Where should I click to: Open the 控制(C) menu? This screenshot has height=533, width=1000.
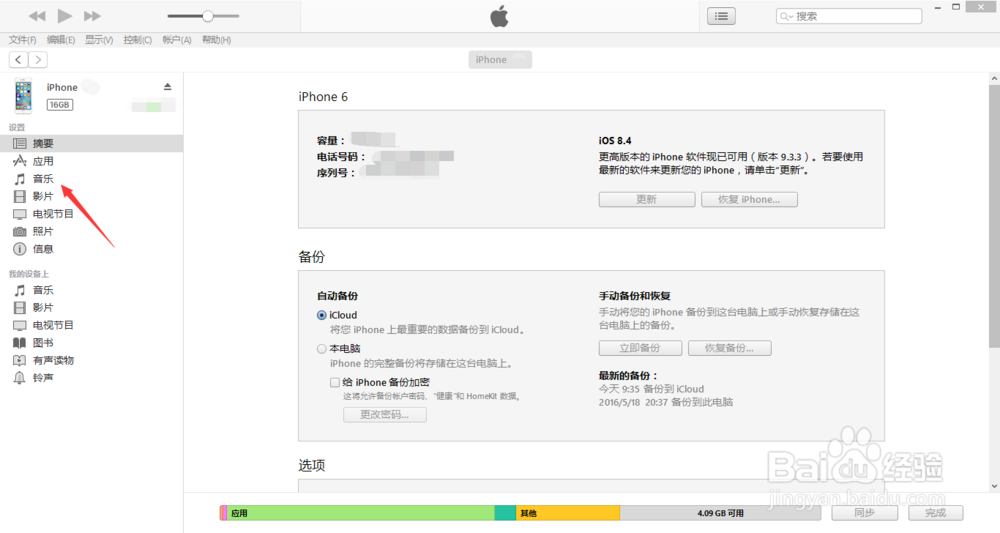point(138,40)
